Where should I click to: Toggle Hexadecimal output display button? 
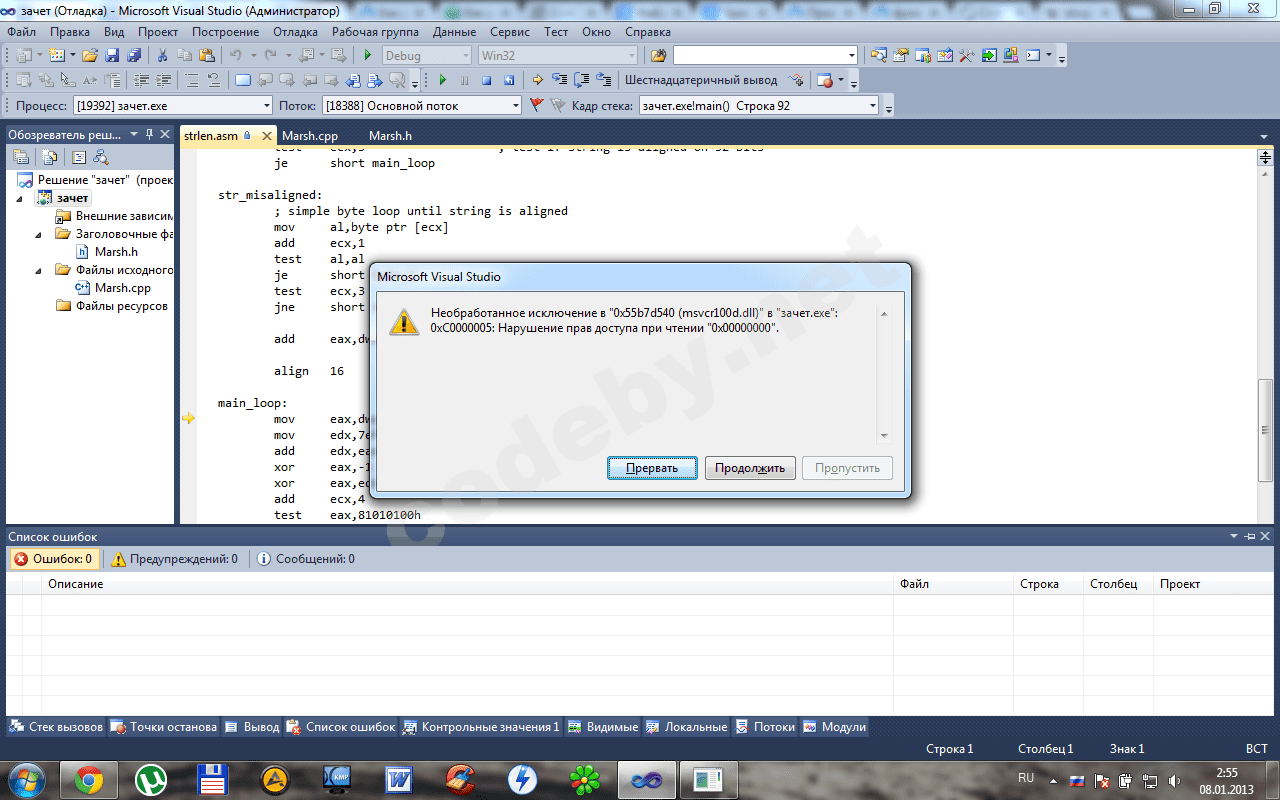[x=700, y=80]
